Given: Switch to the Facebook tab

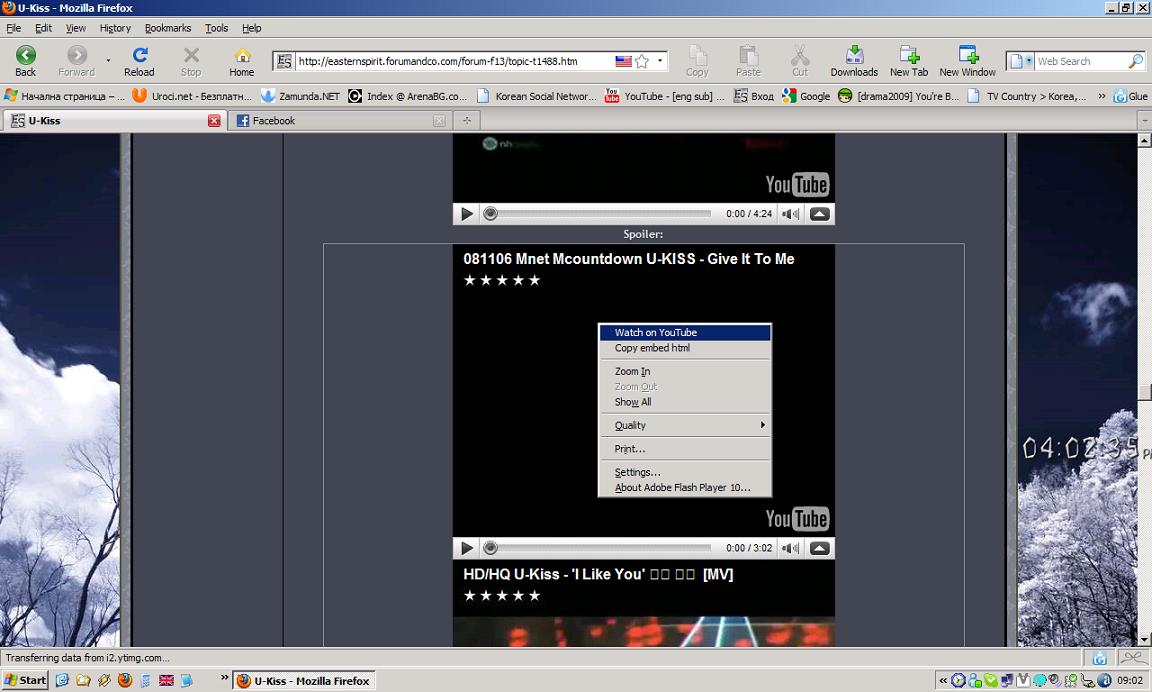Looking at the screenshot, I should (340, 120).
